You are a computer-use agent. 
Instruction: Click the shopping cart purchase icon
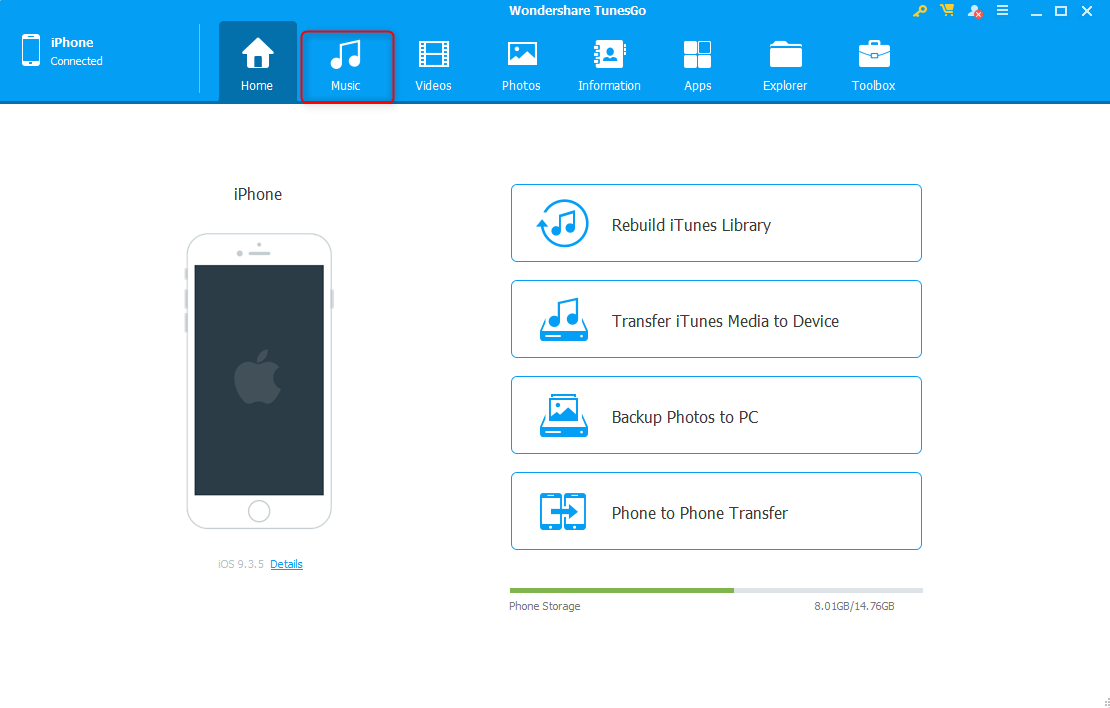coord(947,11)
